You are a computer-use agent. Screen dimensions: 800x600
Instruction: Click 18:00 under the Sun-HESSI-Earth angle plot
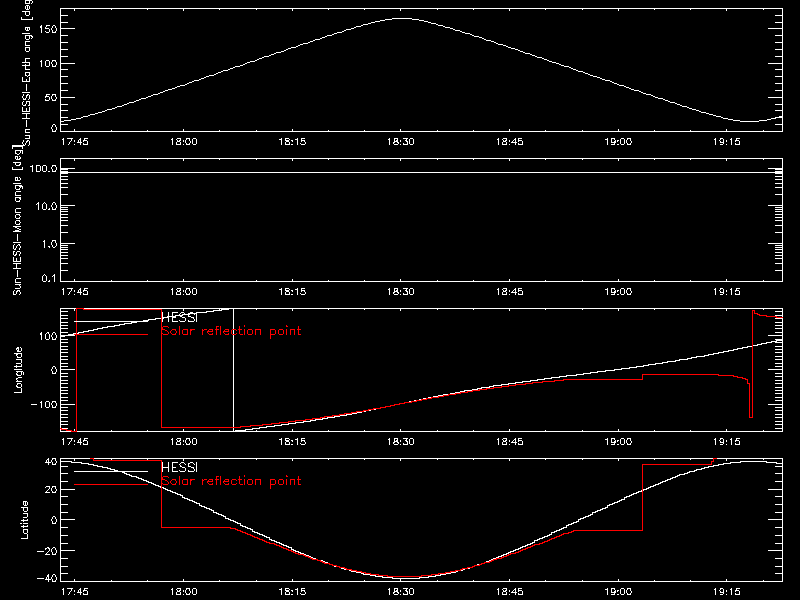click(184, 142)
